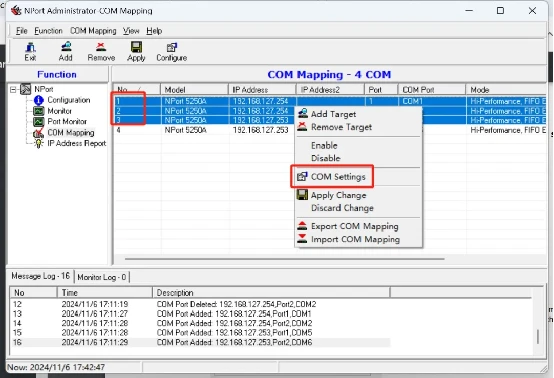Image resolution: width=554 pixels, height=378 pixels.
Task: Select log entry 16 added COM6
Action: coord(200,342)
